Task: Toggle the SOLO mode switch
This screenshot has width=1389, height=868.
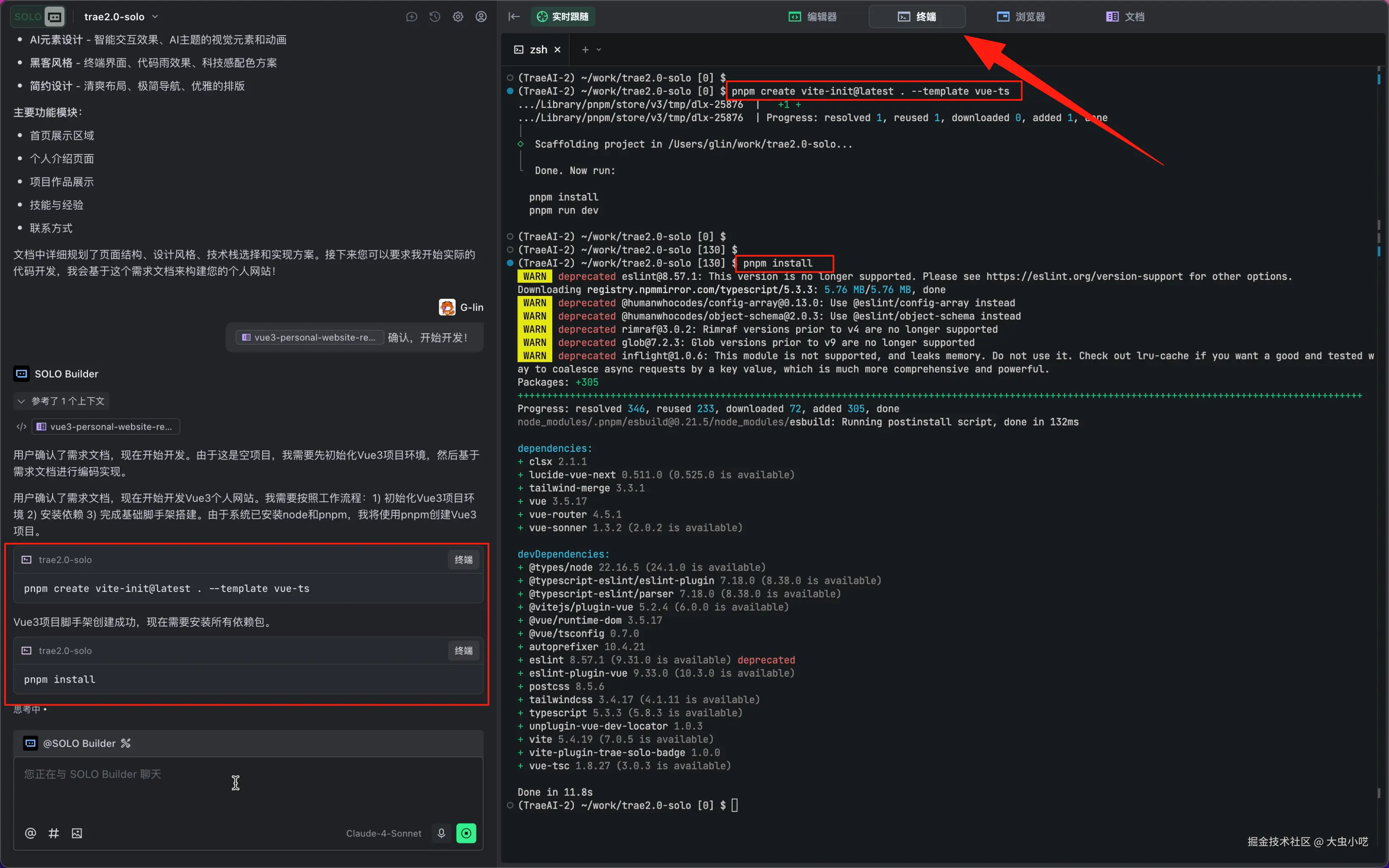Action: pos(38,17)
